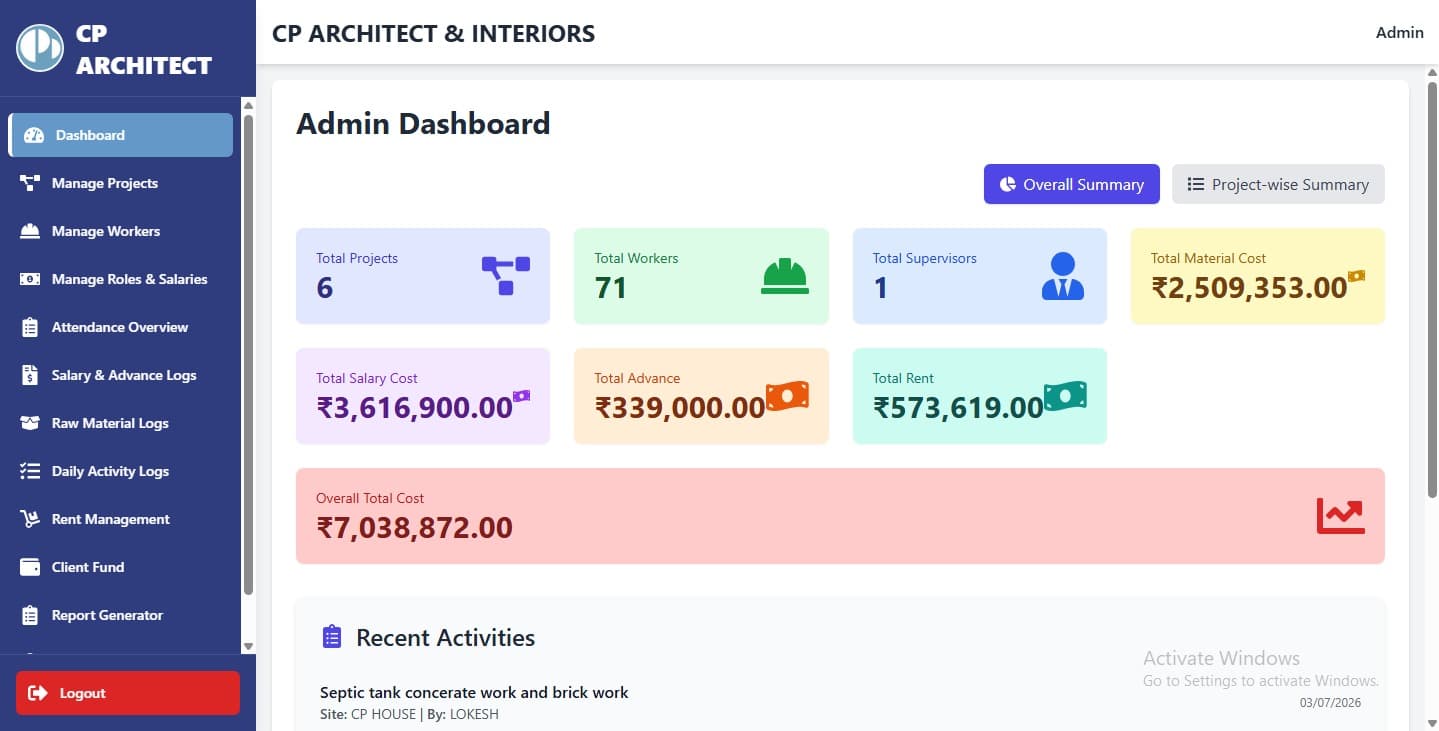The height and width of the screenshot is (731, 1439).
Task: Click the CP ARCHITECT sidebar brand title
Action: pyautogui.click(x=144, y=49)
